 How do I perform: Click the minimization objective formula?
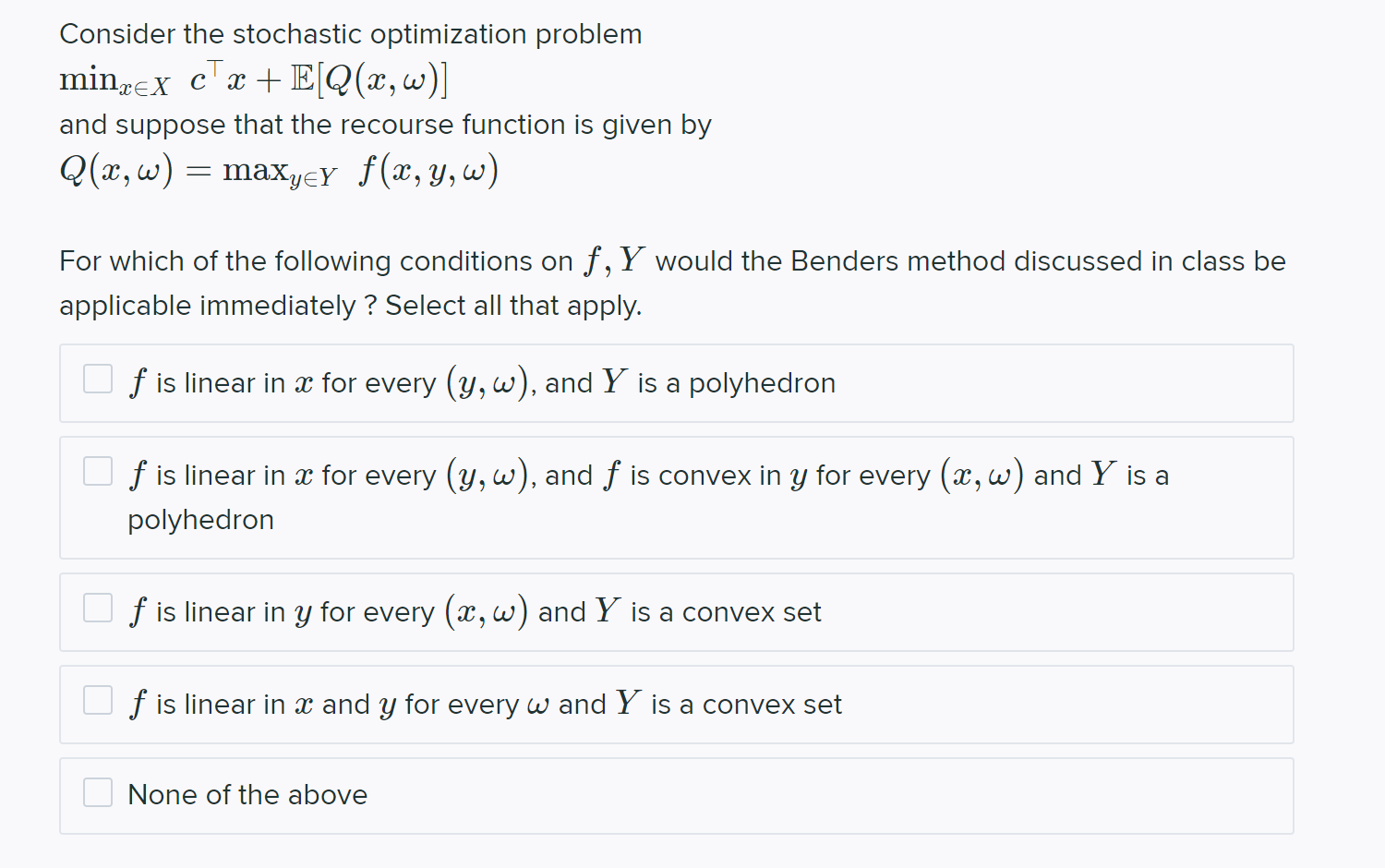pyautogui.click(x=254, y=79)
